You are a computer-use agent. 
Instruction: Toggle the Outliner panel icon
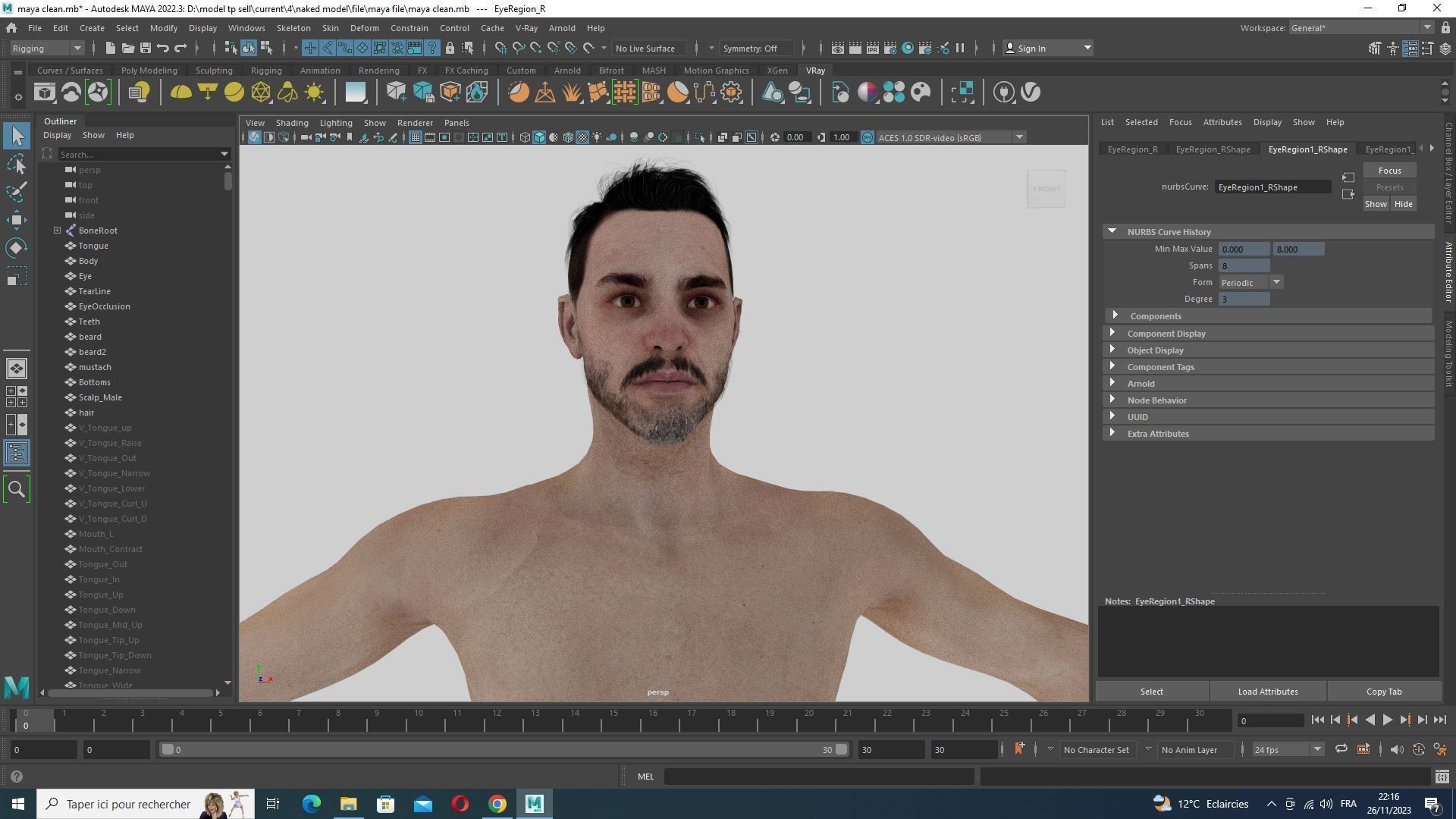[x=17, y=453]
